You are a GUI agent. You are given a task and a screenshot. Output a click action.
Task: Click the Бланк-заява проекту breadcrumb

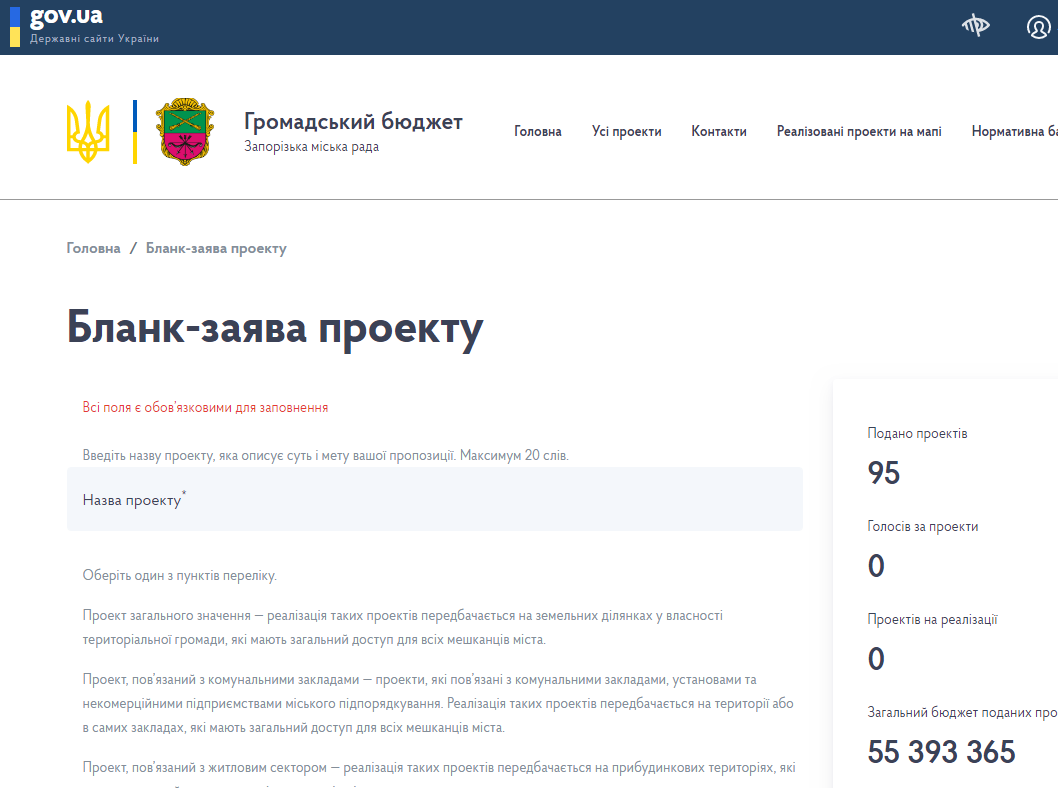(216, 248)
